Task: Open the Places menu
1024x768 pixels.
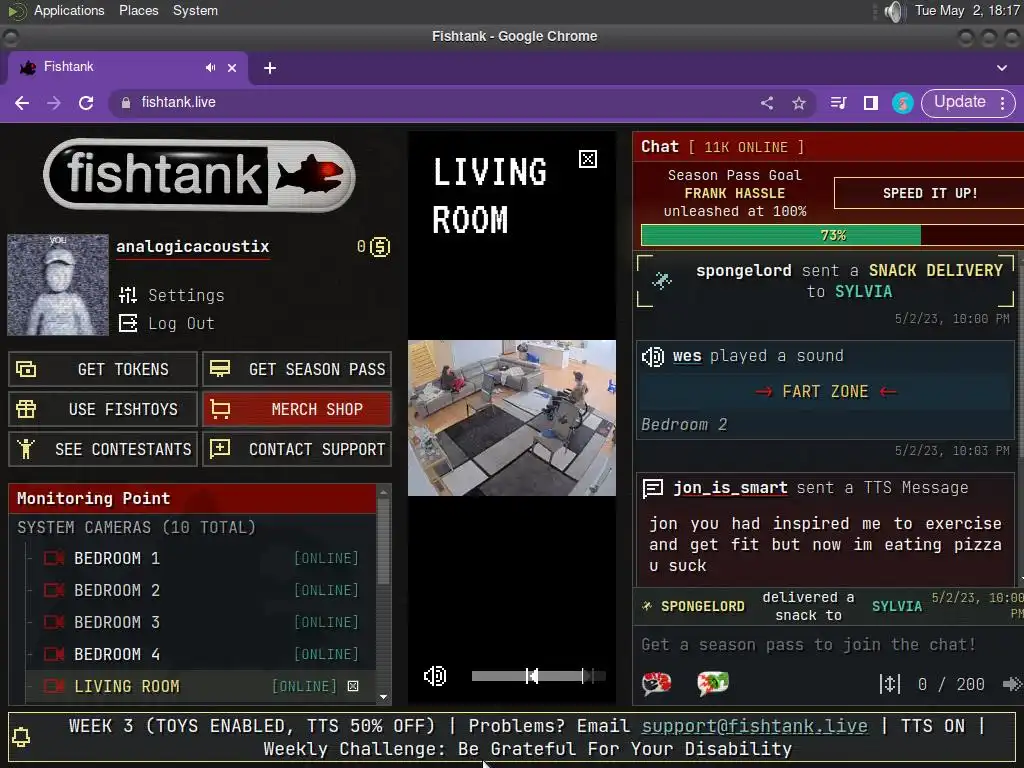Action: tap(138, 11)
